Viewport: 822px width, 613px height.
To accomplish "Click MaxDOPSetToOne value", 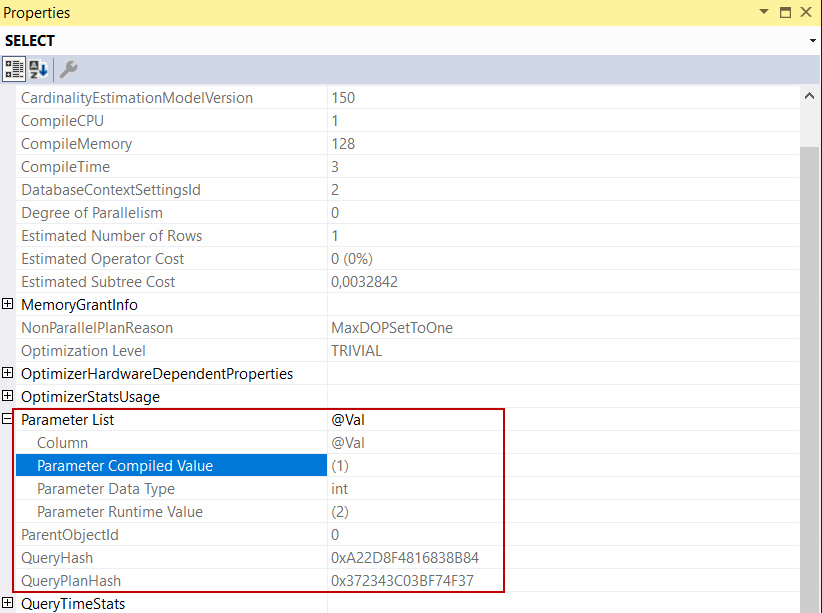I will (392, 328).
